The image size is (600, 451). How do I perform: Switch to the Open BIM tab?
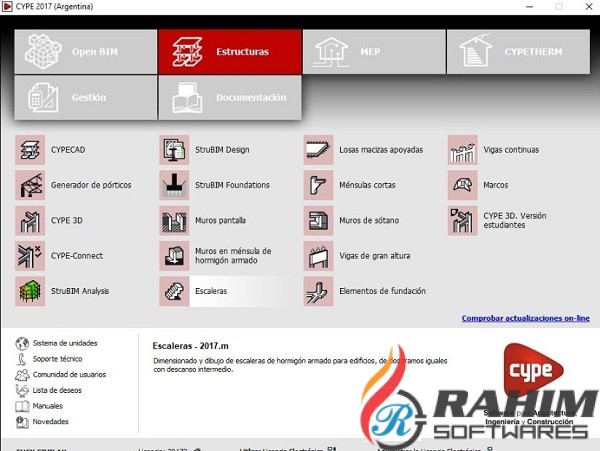86,52
